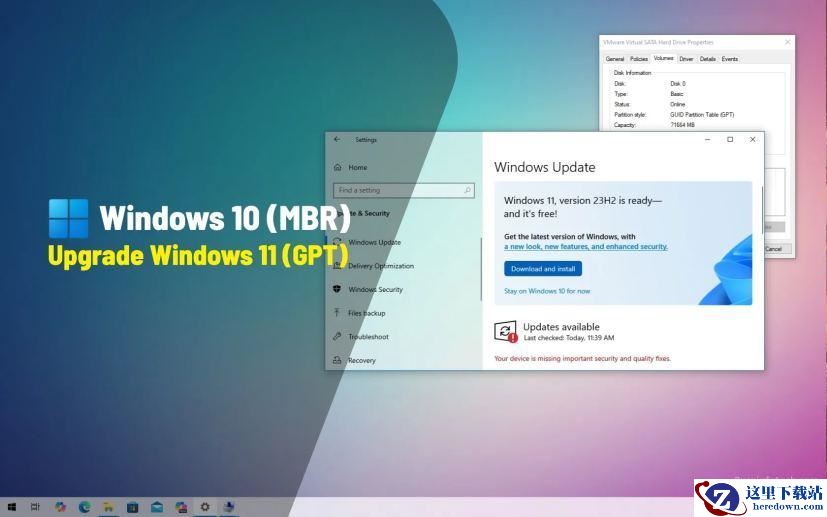Select Windows Update in Settings sidebar
This screenshot has height=517, width=827.
pyautogui.click(x=374, y=242)
